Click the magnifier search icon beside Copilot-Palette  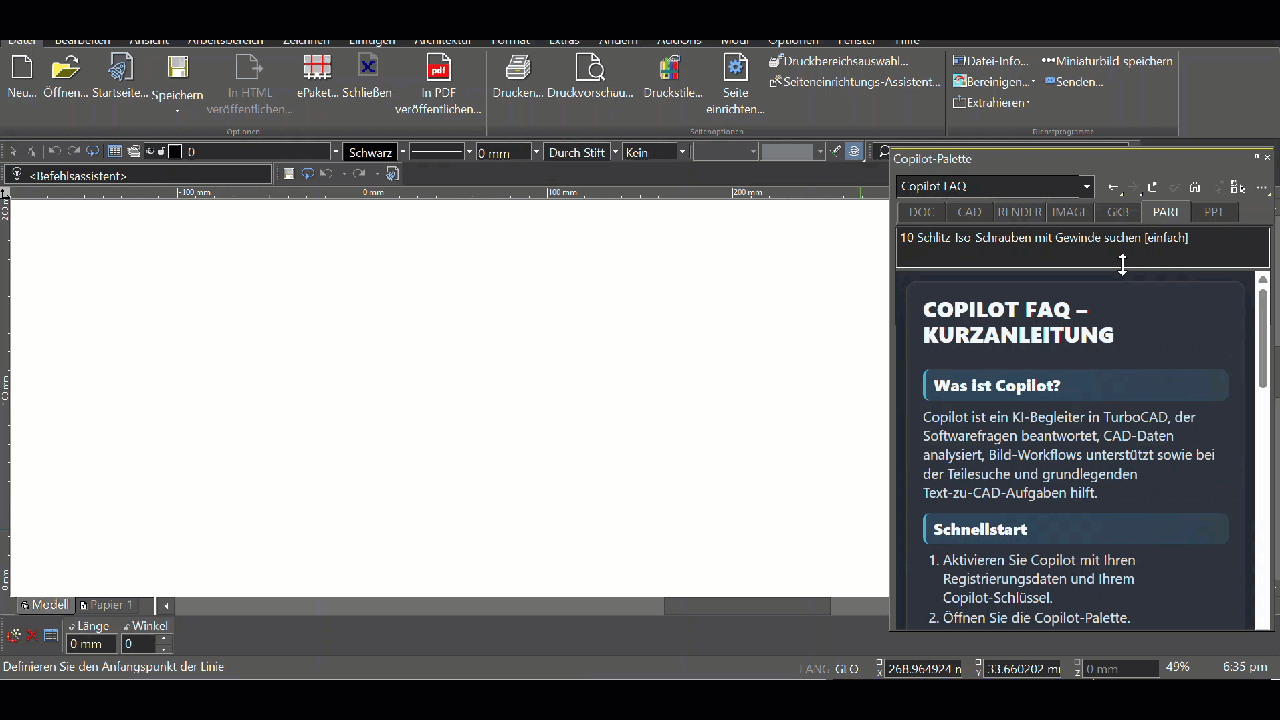click(883, 152)
